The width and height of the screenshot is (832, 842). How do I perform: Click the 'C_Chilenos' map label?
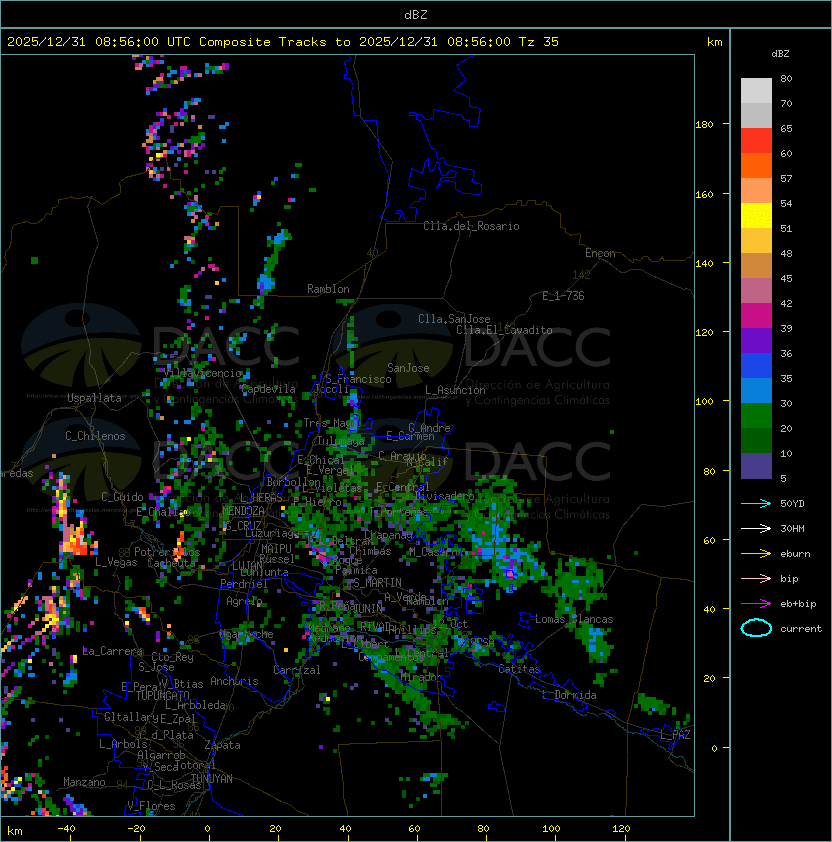point(95,436)
